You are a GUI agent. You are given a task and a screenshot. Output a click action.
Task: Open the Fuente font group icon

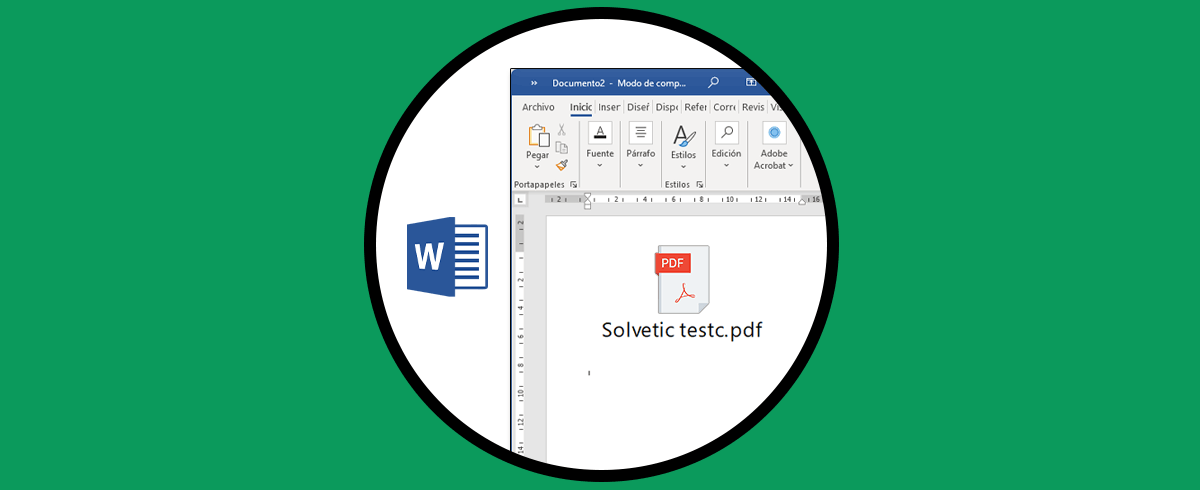tap(600, 133)
